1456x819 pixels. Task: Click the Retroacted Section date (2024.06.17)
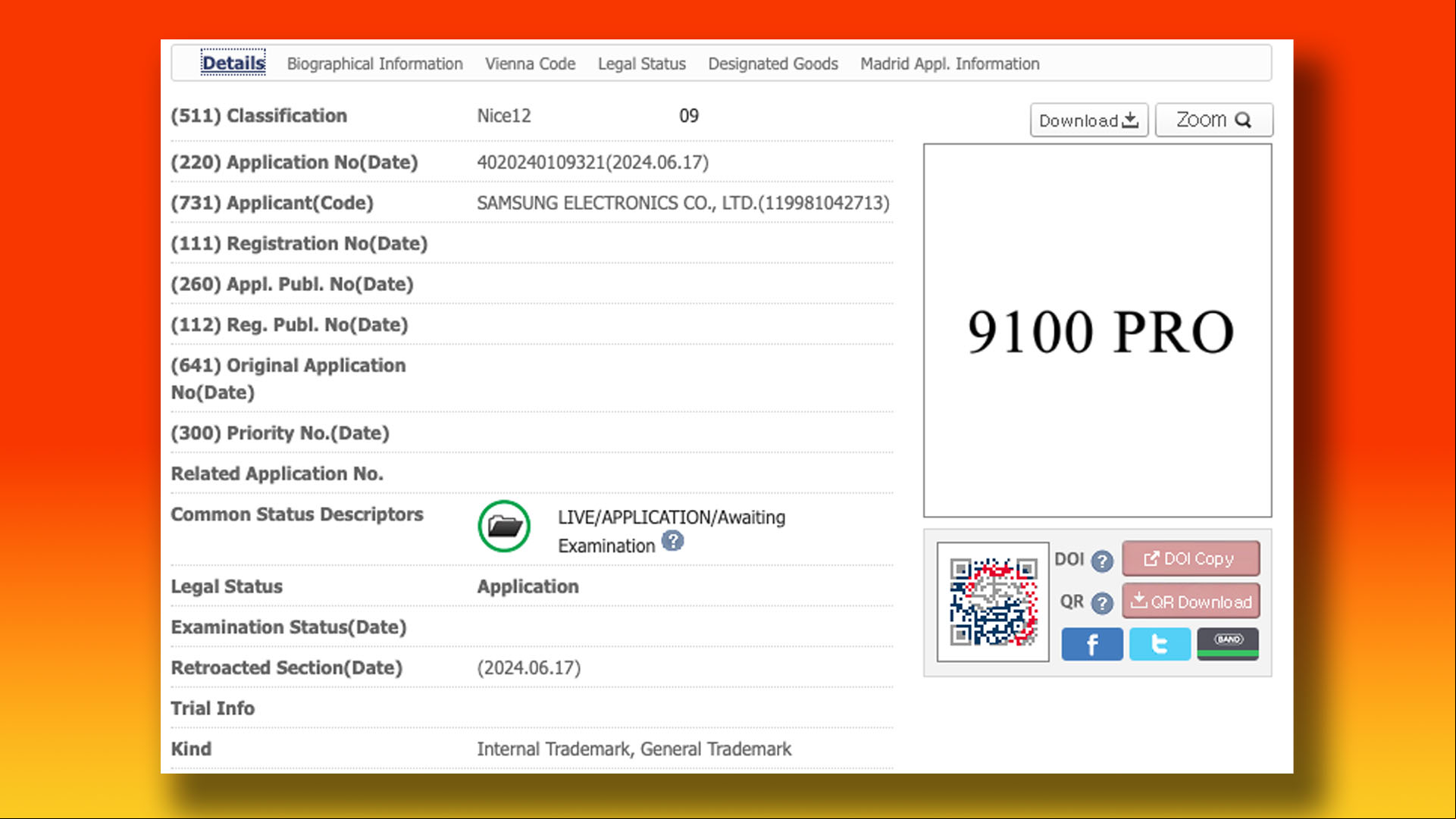coord(529,667)
